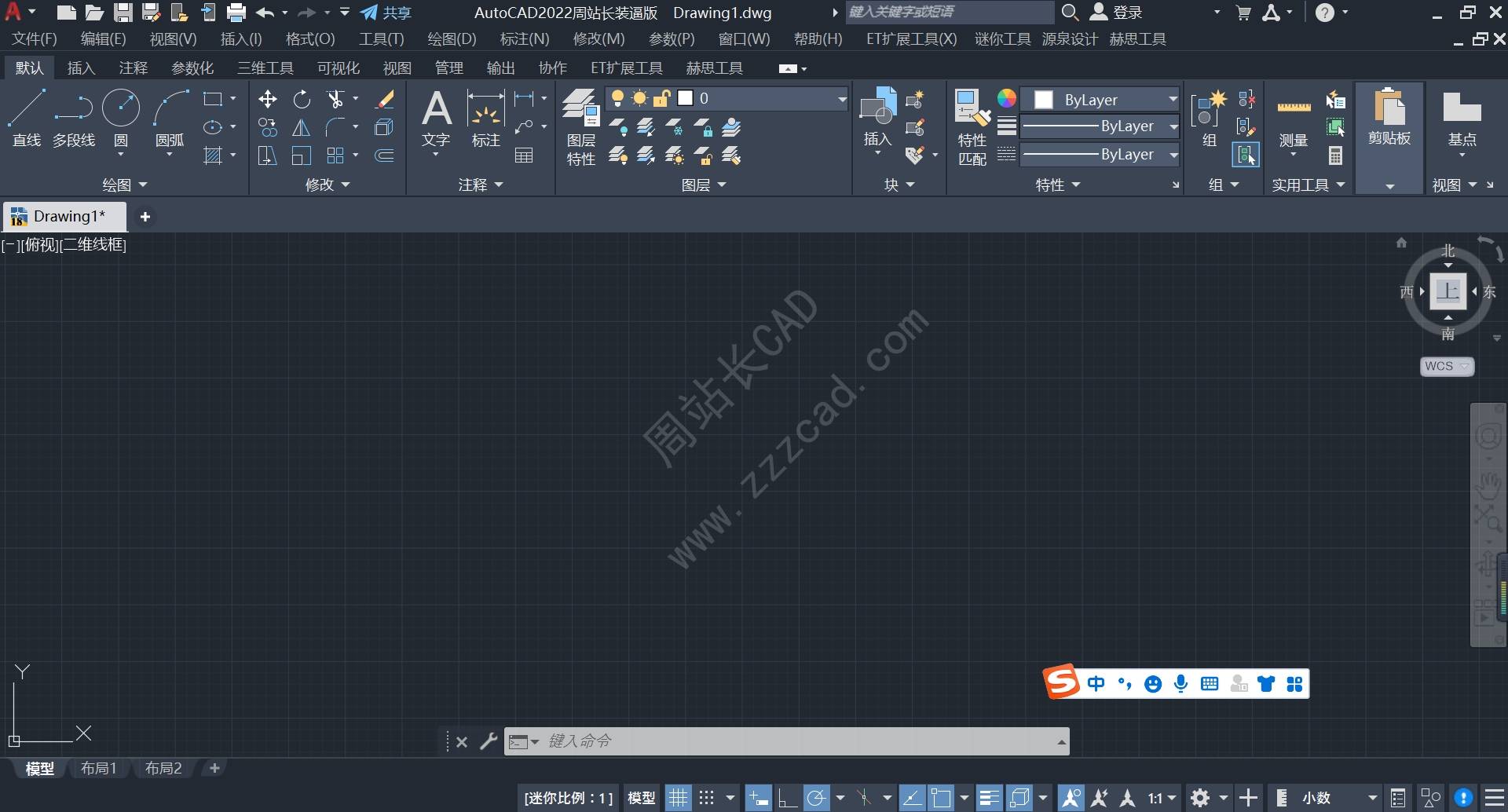Expand the Modify (修改) panel
Viewport: 1508px width, 812px height.
[328, 185]
